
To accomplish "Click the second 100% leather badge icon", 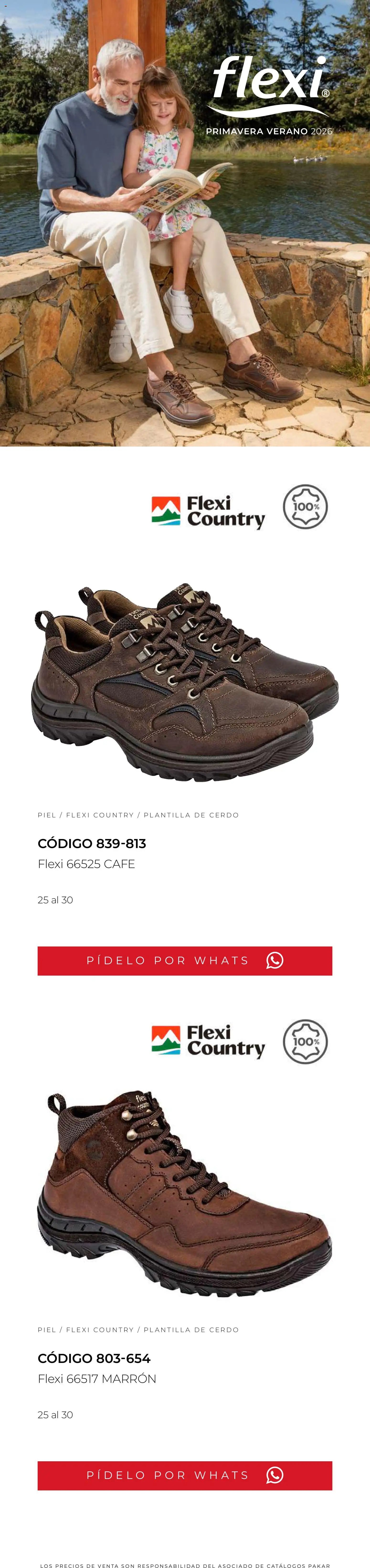I will click(306, 1042).
